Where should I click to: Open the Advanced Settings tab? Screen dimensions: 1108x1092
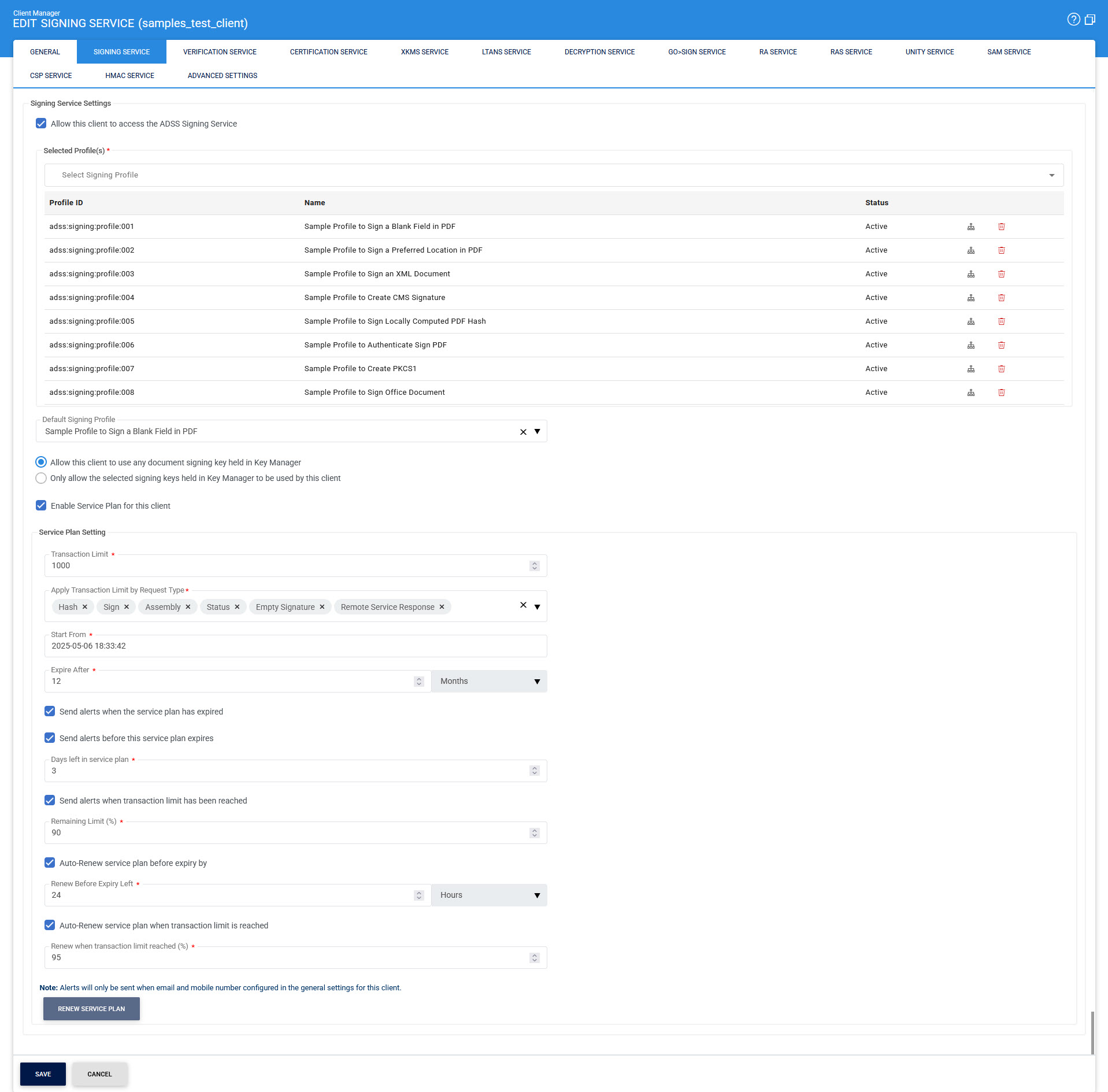tap(223, 76)
